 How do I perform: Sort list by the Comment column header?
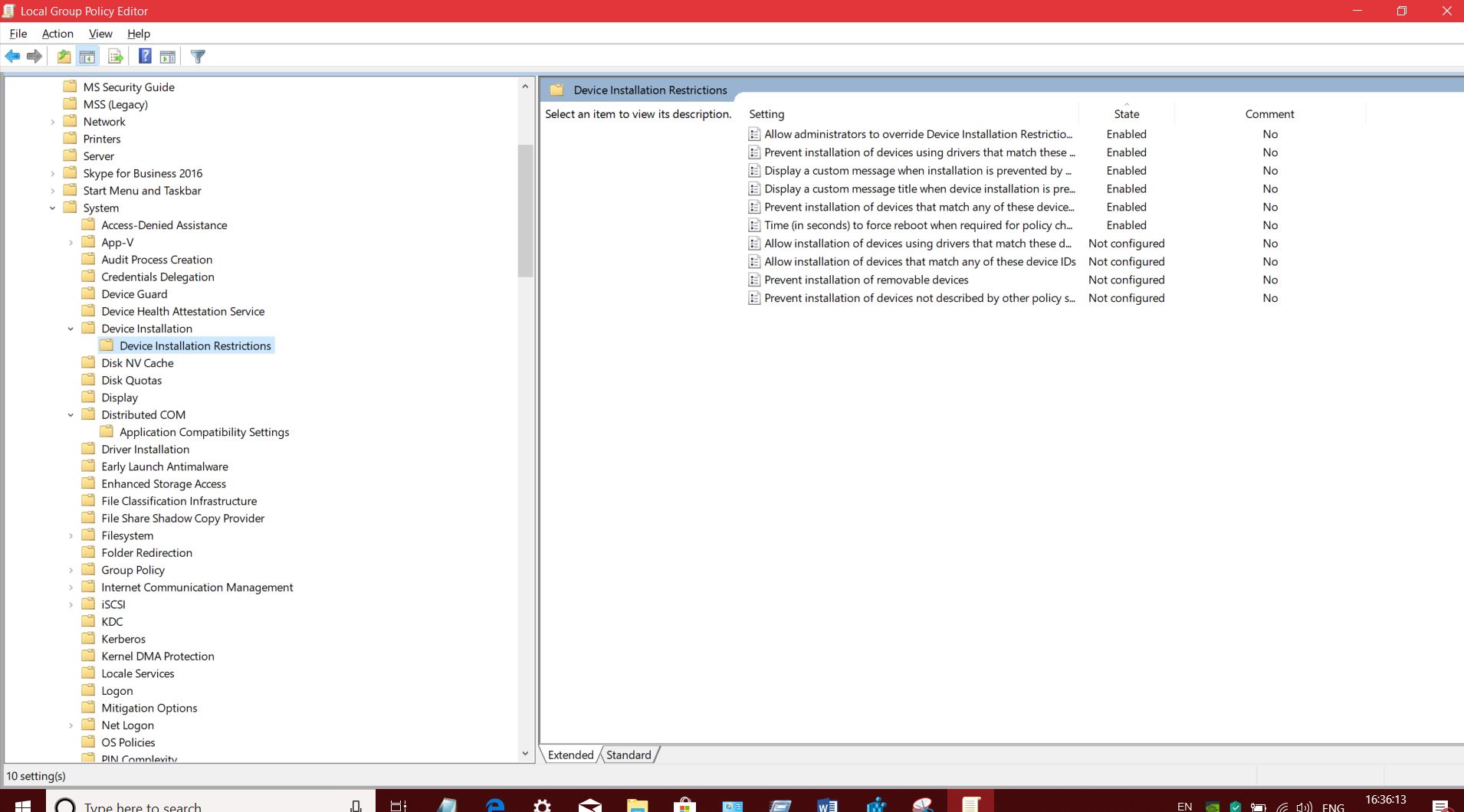[x=1269, y=113]
